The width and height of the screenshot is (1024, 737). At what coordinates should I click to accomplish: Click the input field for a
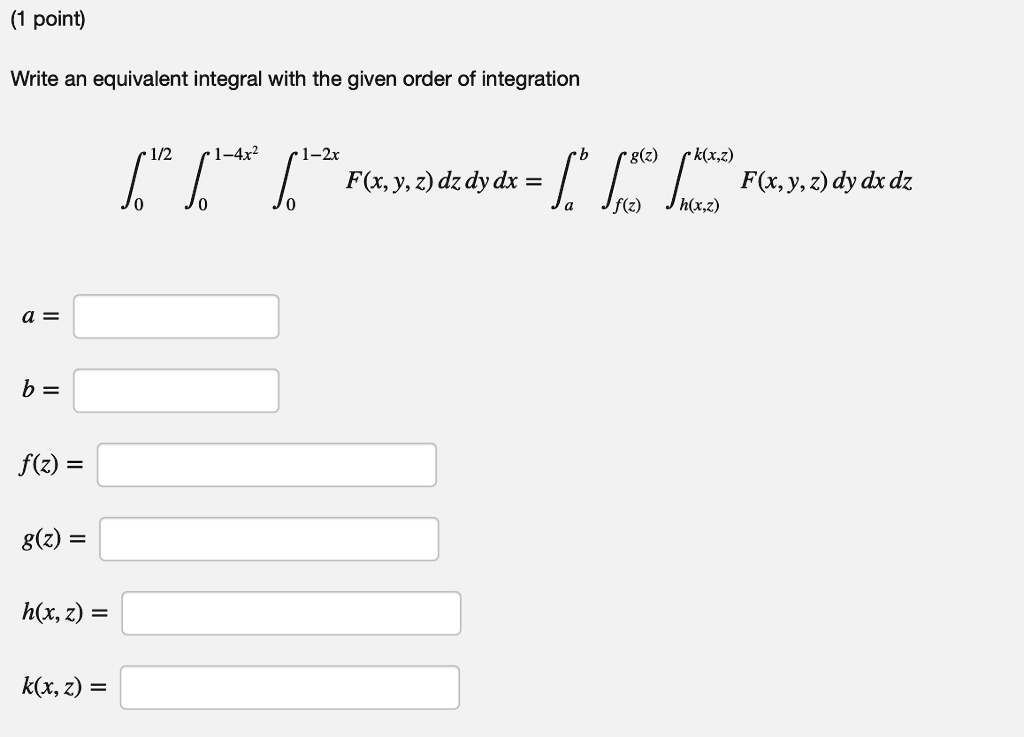(175, 316)
